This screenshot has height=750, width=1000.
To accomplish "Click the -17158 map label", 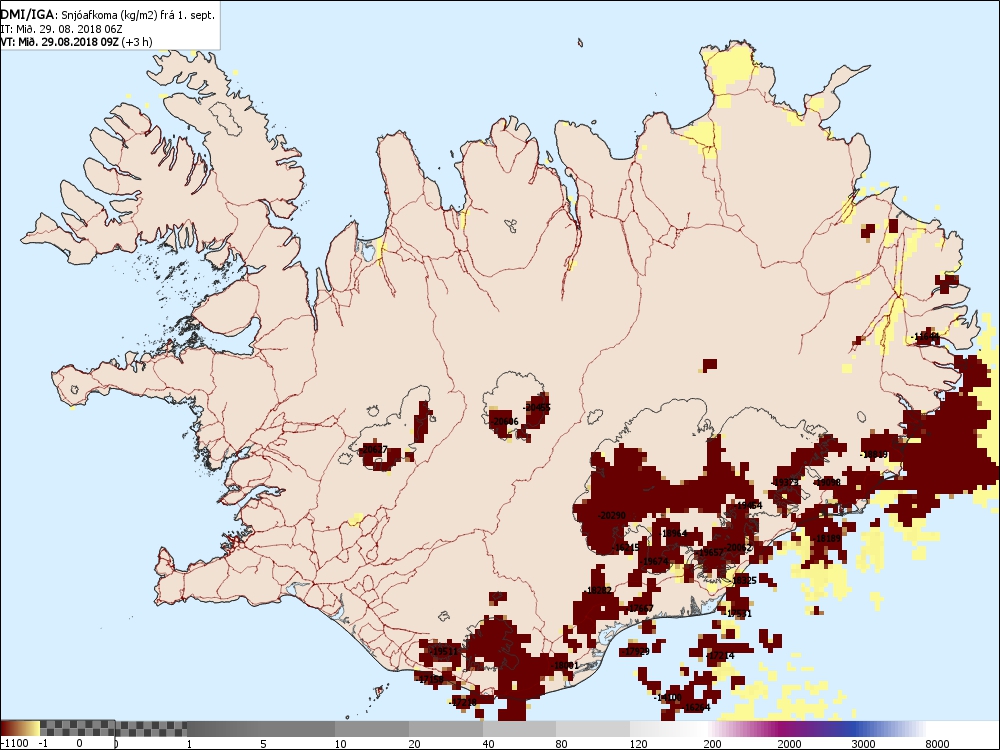I will [x=430, y=679].
